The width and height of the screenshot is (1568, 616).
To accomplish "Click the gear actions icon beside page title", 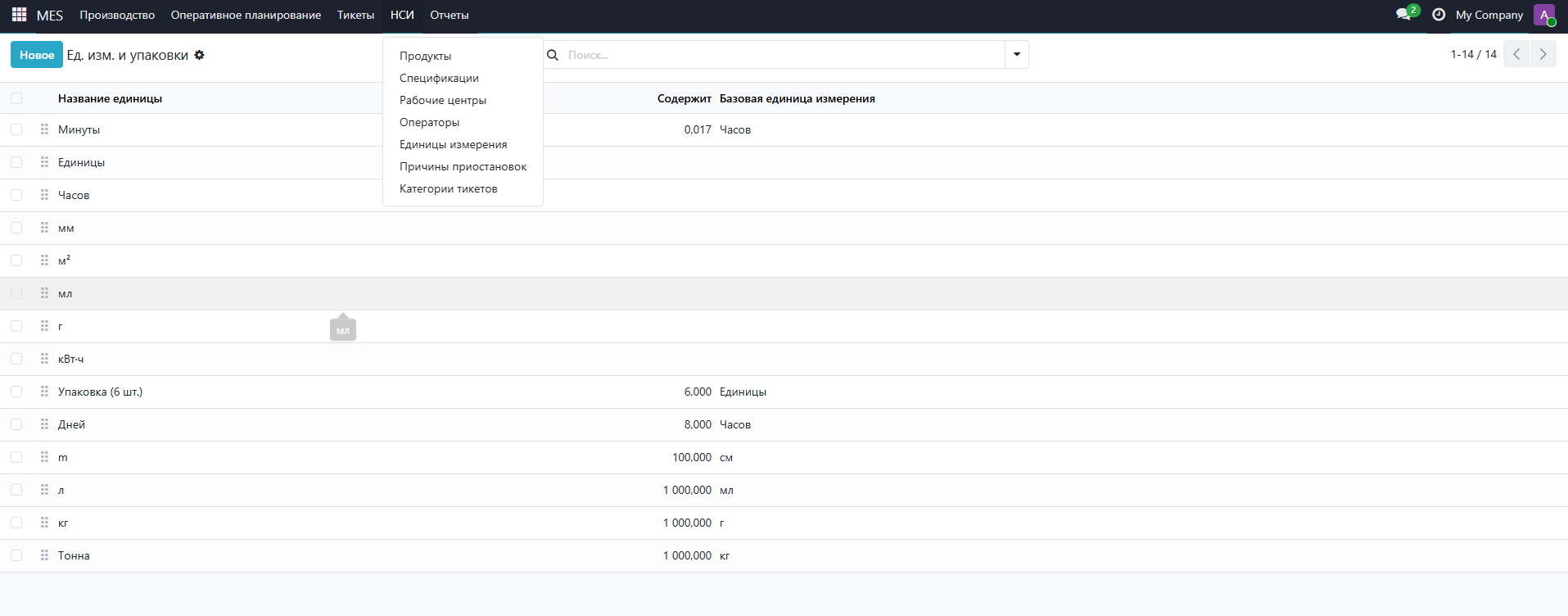I will click(199, 55).
